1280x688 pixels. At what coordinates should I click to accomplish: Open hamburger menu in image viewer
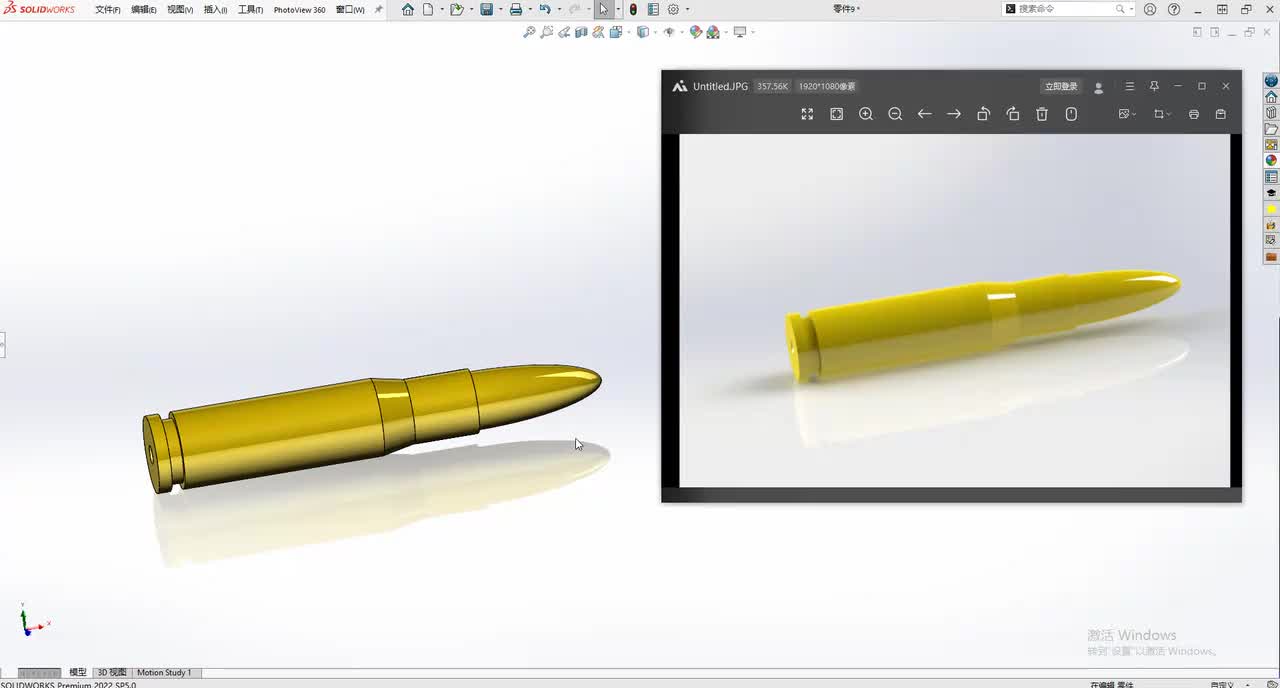(x=1129, y=86)
